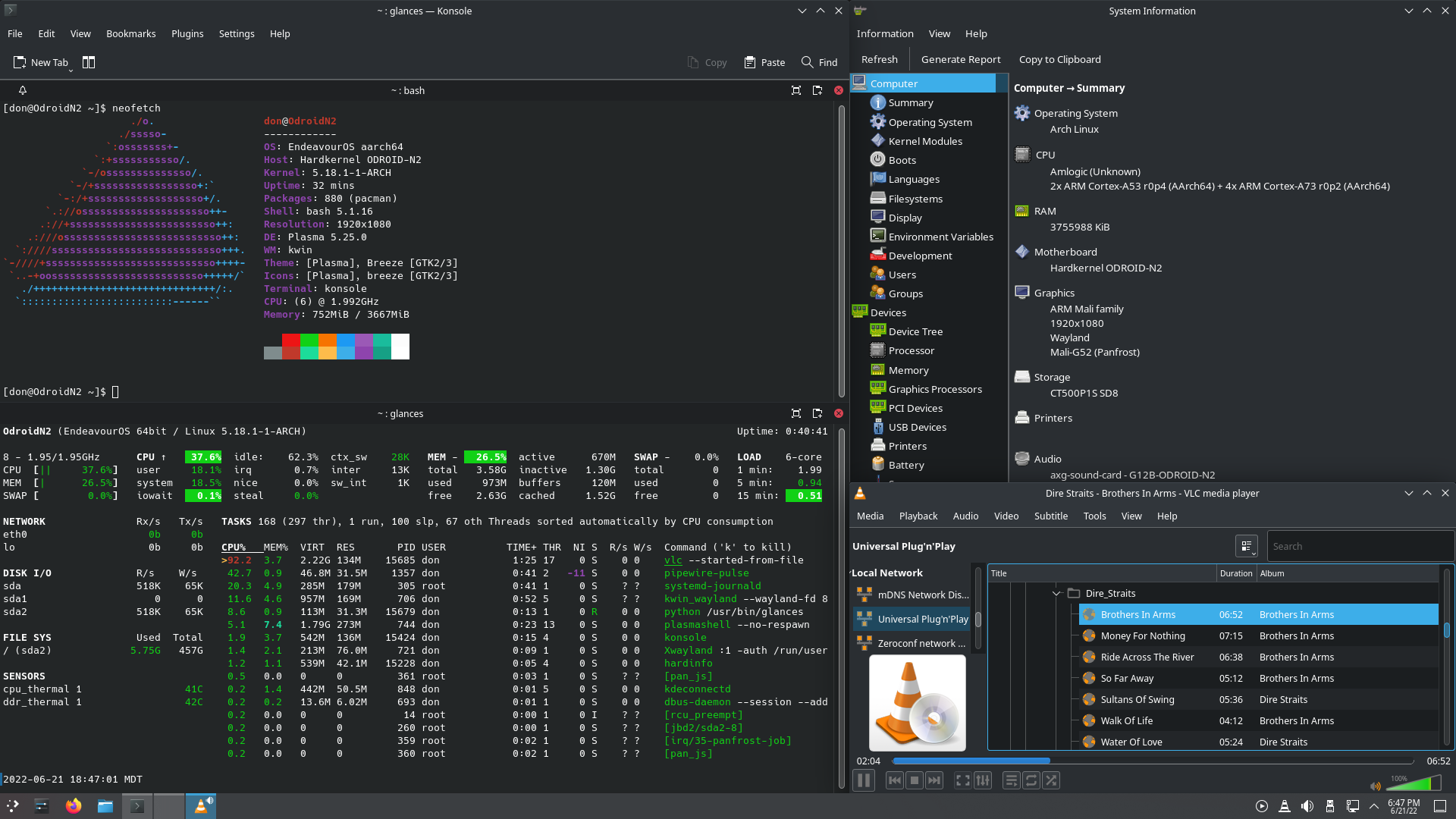Launch Firefox from taskbar
Image resolution: width=1456 pixels, height=819 pixels.
[74, 806]
